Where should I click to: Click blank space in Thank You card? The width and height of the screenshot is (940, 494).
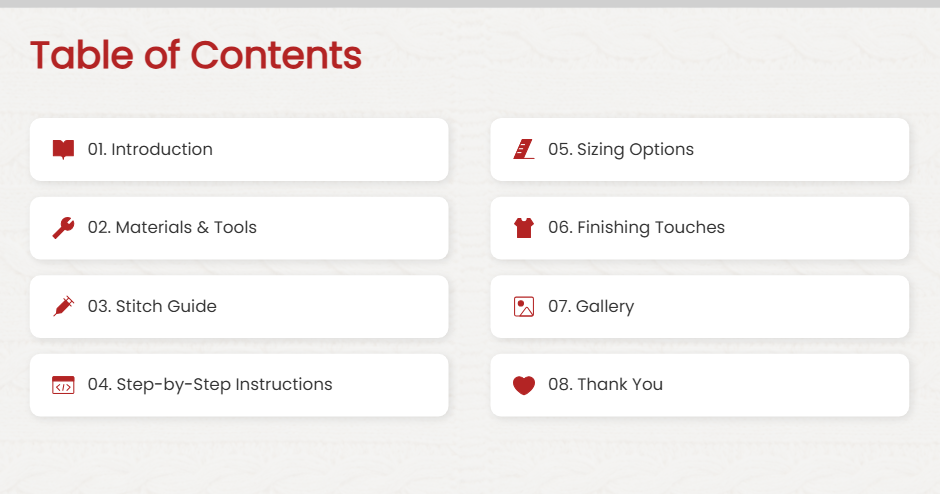[x=785, y=385]
